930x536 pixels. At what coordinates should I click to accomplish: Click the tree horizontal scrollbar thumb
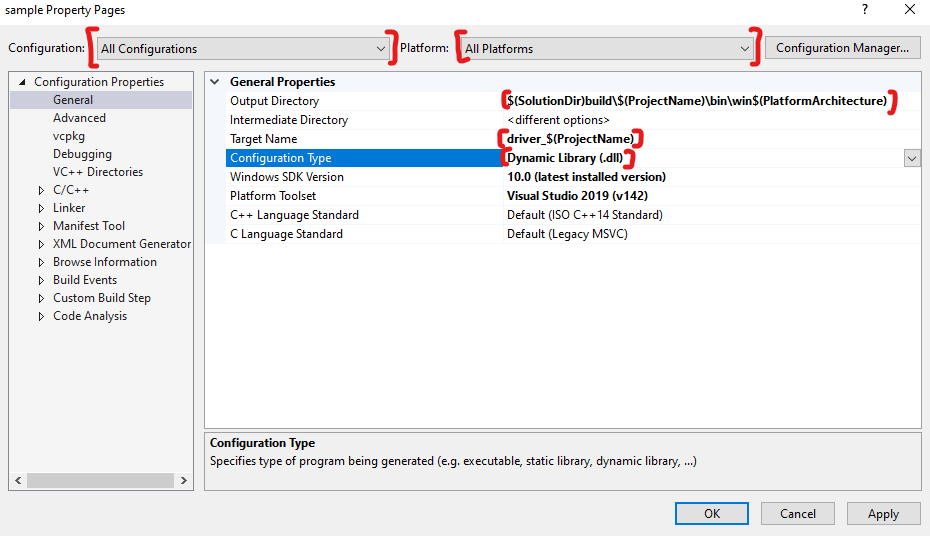click(x=100, y=480)
